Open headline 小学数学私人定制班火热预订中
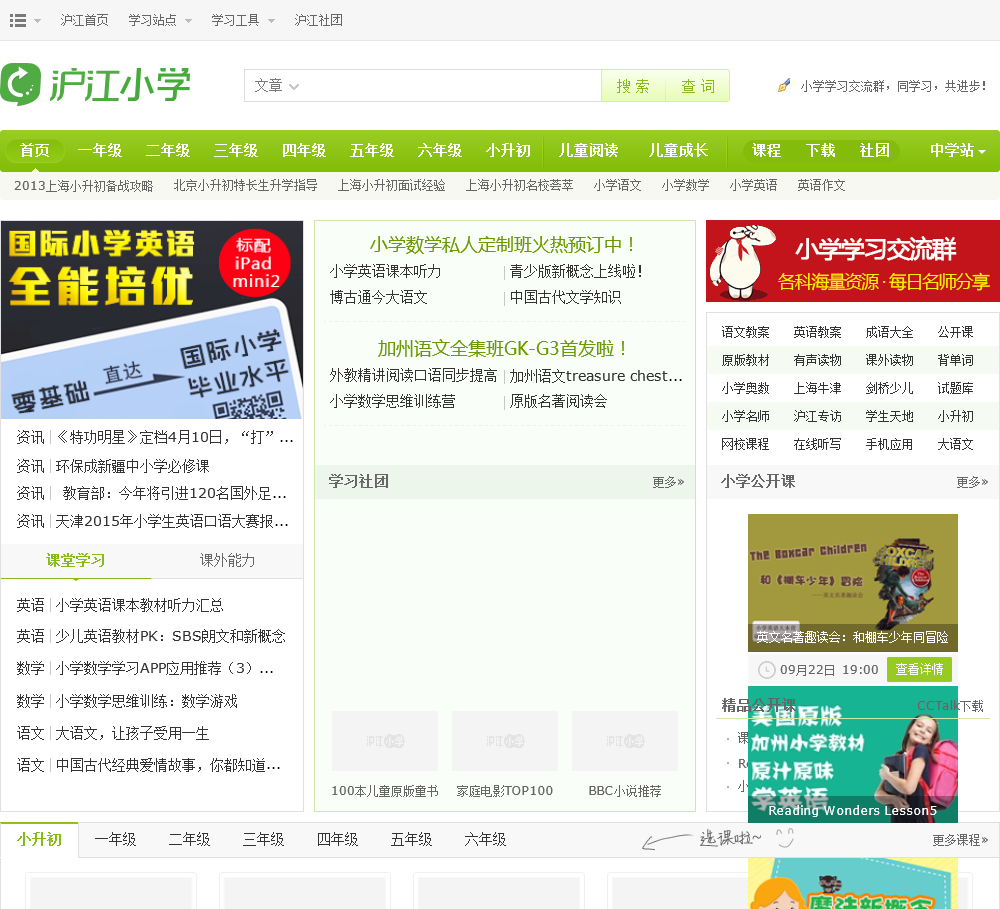Viewport: 1000px width, 909px height. (x=503, y=244)
